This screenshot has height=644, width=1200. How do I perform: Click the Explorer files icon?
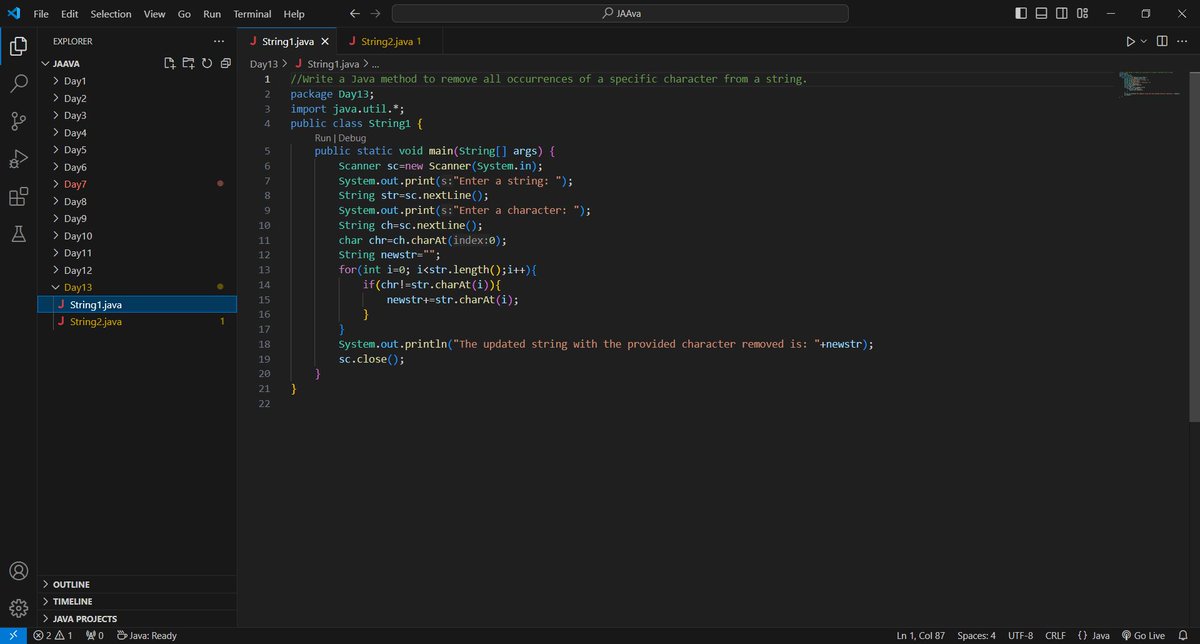[18, 45]
